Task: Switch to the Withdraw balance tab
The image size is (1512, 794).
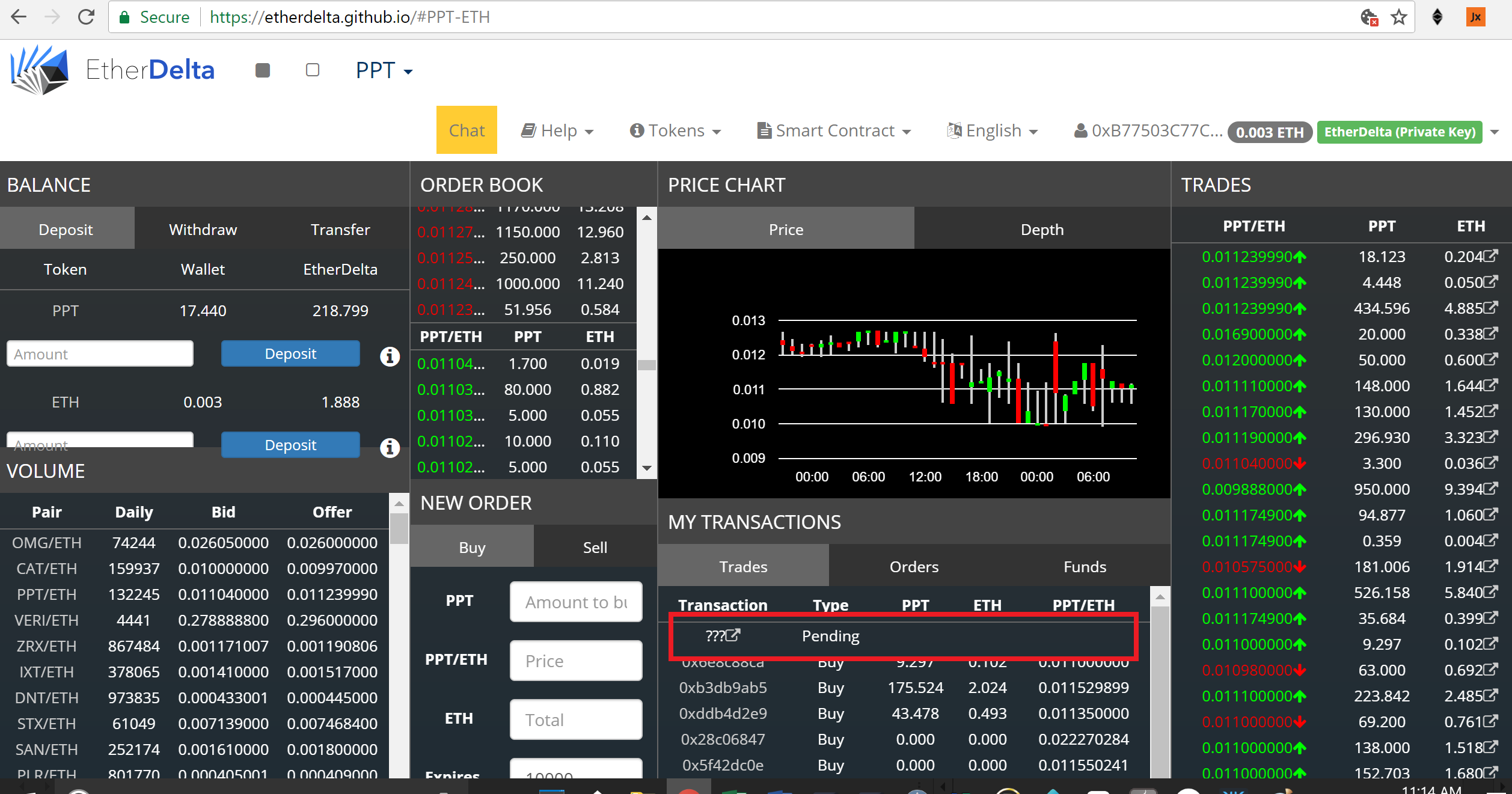Action: (203, 229)
